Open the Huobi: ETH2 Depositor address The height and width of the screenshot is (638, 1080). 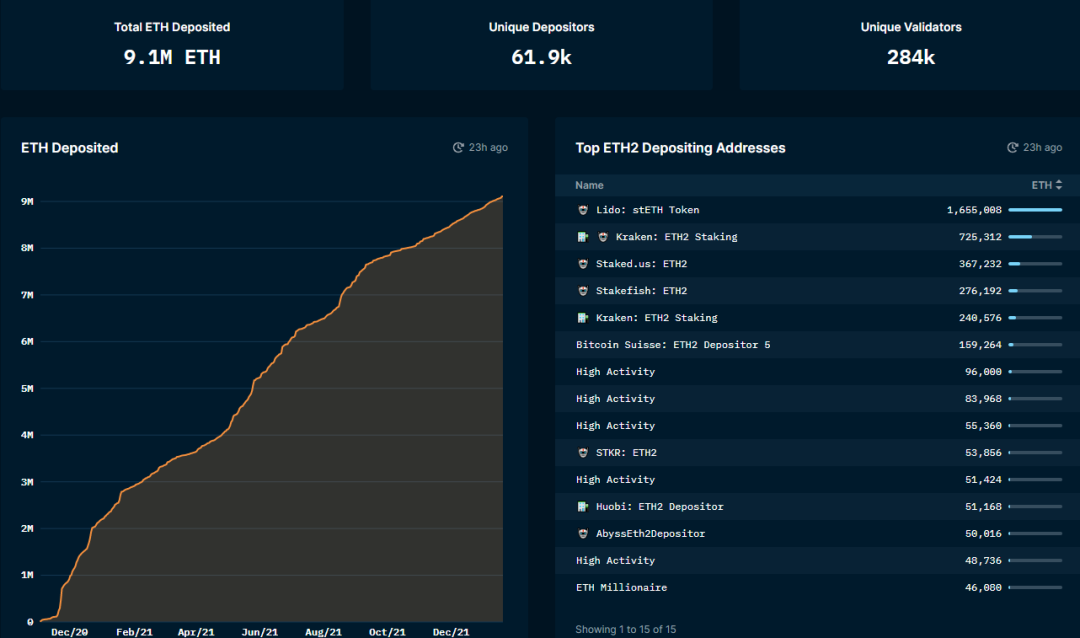(x=660, y=506)
